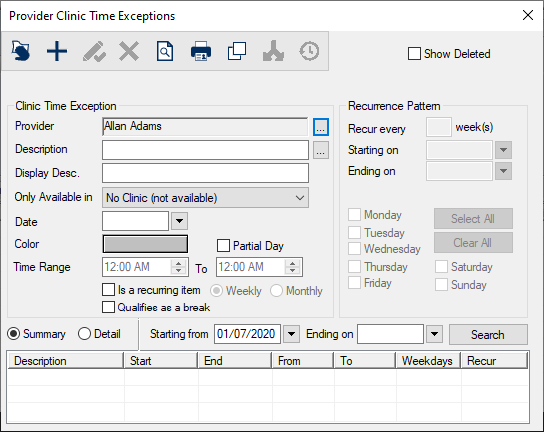Open the Only Available in dropdown
544x432 pixels.
click(205, 198)
